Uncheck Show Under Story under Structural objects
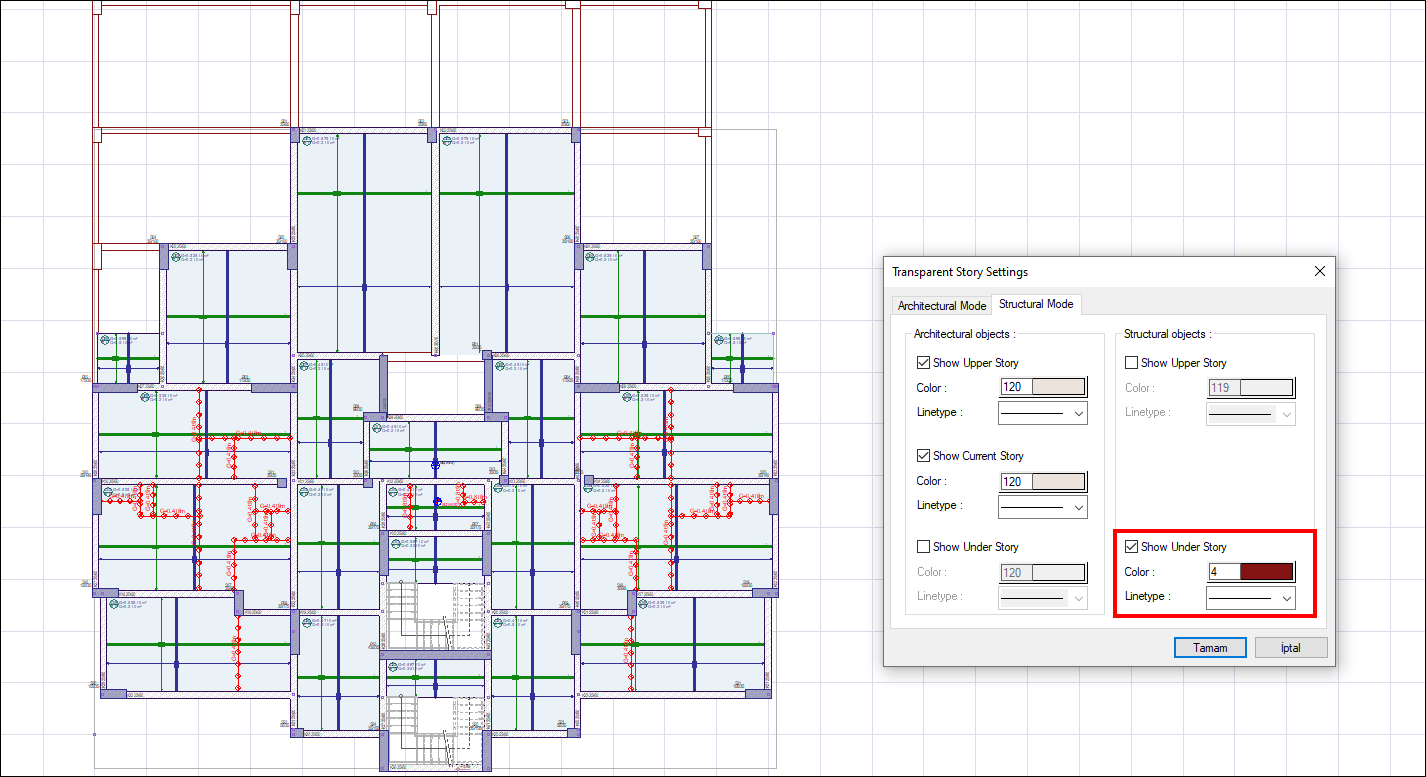 [1131, 547]
